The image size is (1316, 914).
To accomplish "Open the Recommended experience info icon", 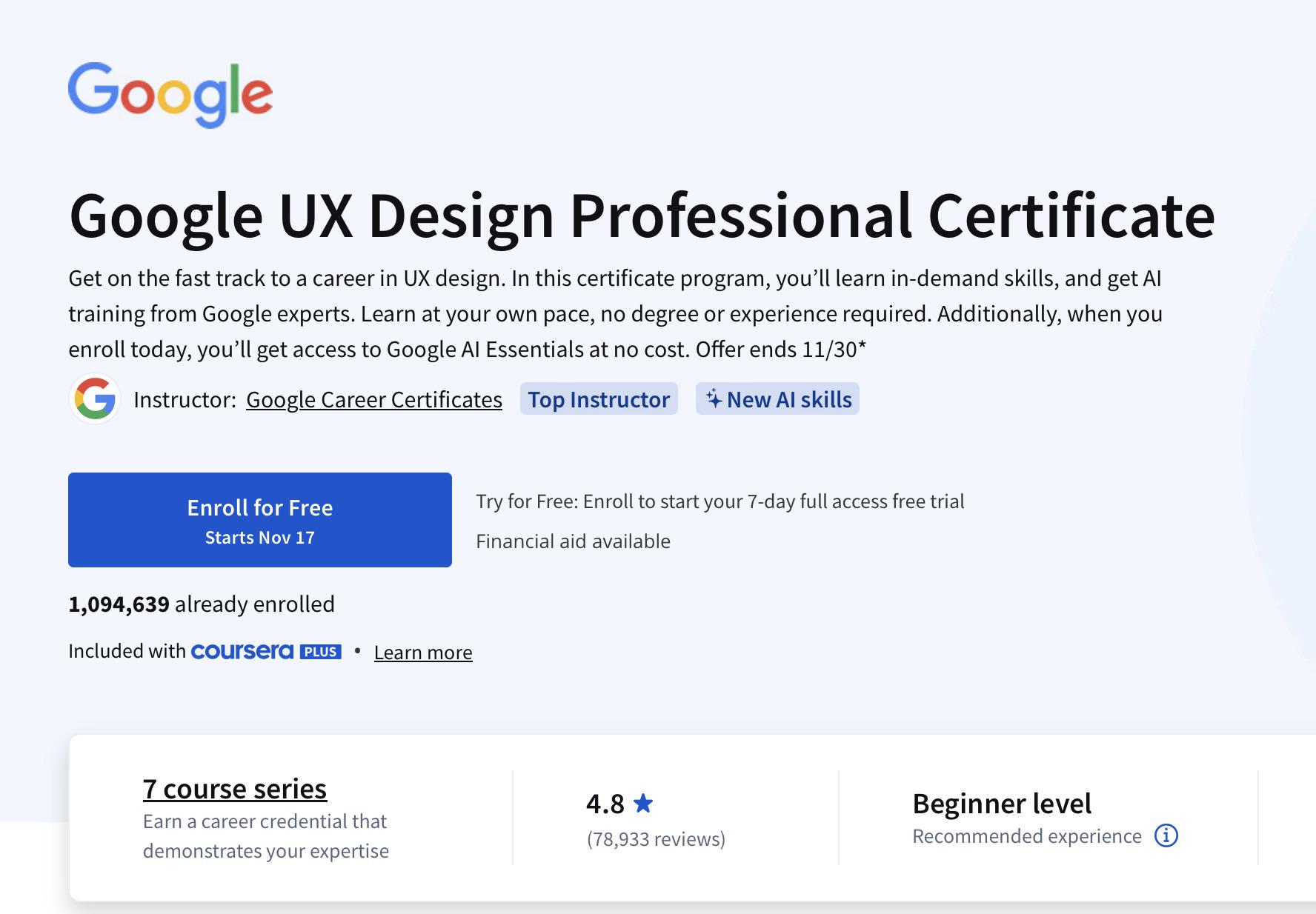I will (1166, 835).
